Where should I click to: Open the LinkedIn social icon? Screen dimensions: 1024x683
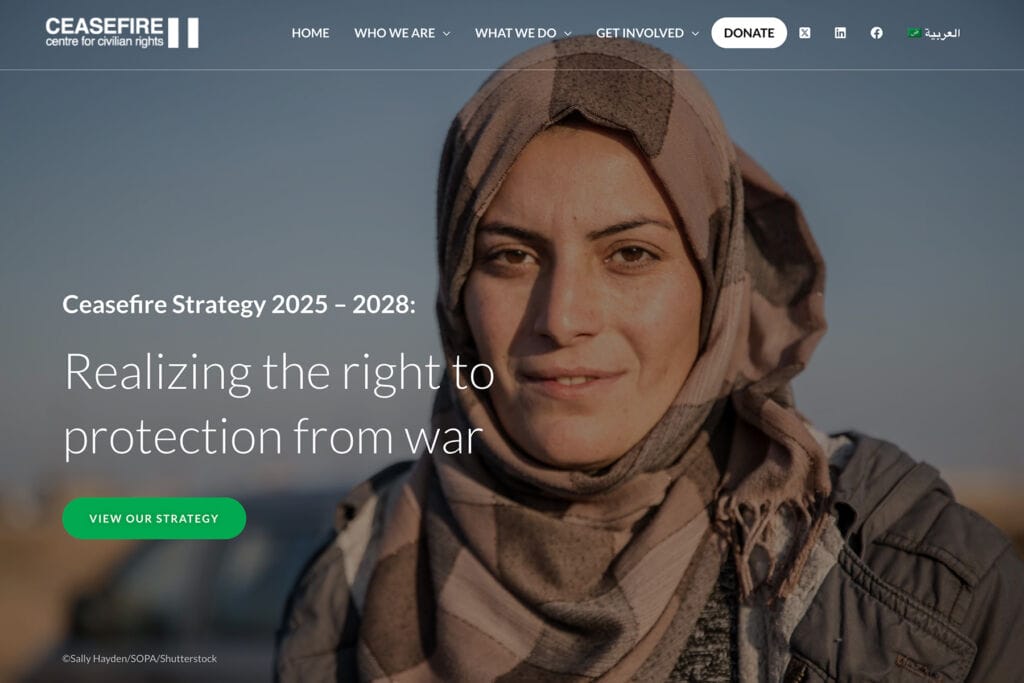point(840,33)
